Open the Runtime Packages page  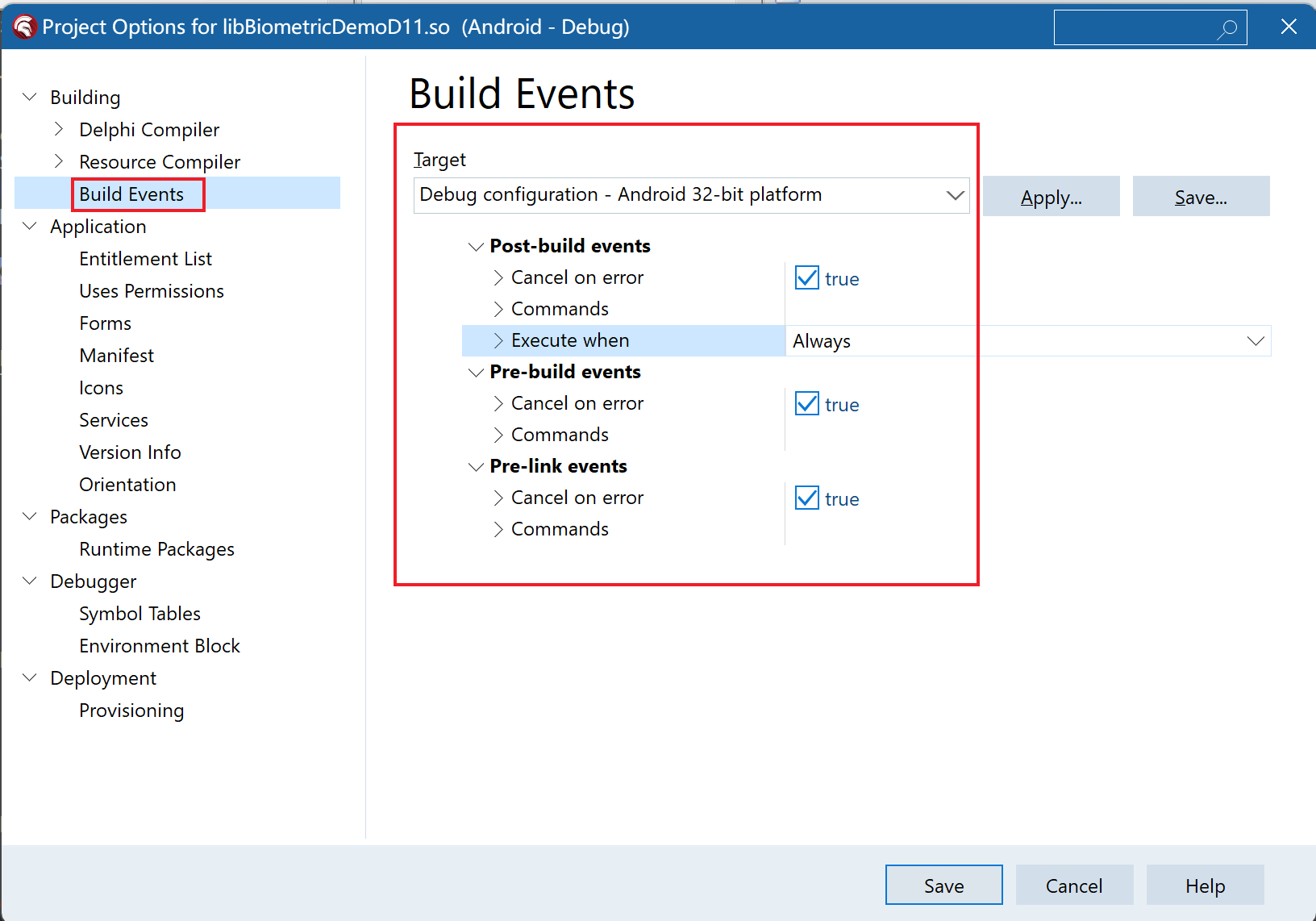click(x=156, y=549)
